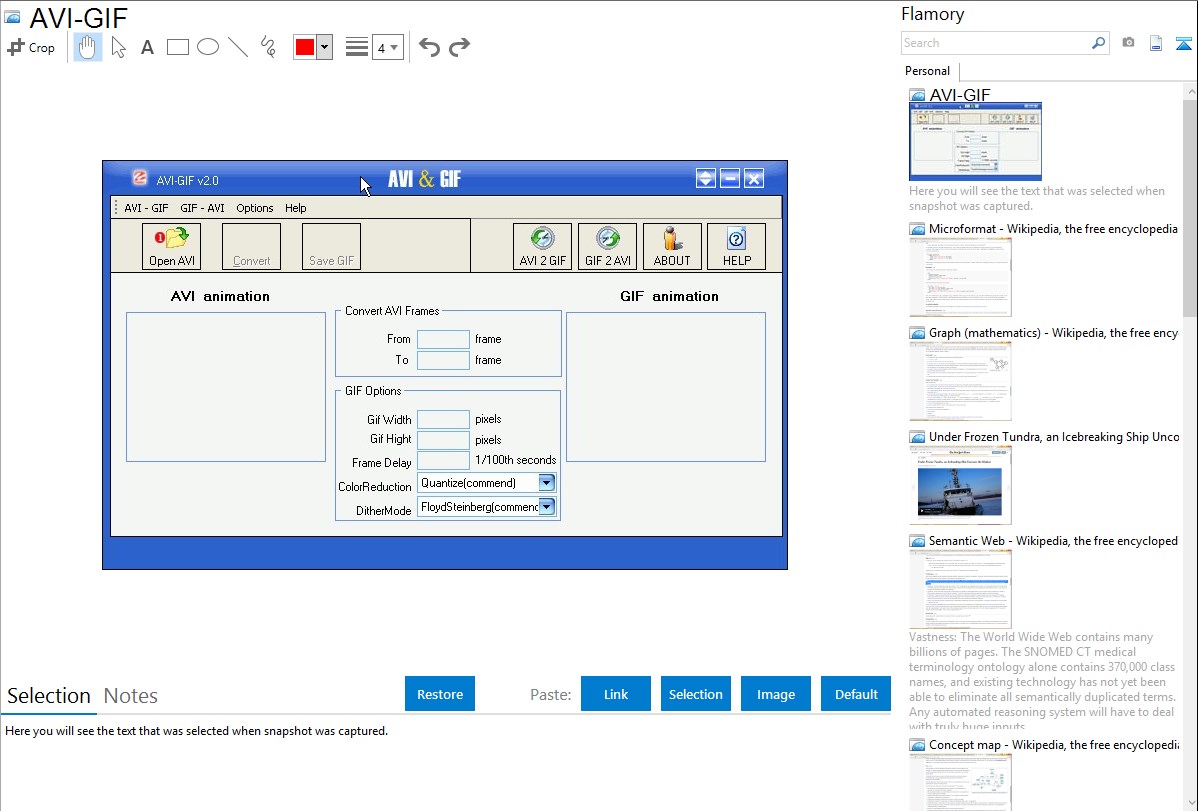Select the straight line tool
Screen dimensions: 1198x811
click(238, 47)
